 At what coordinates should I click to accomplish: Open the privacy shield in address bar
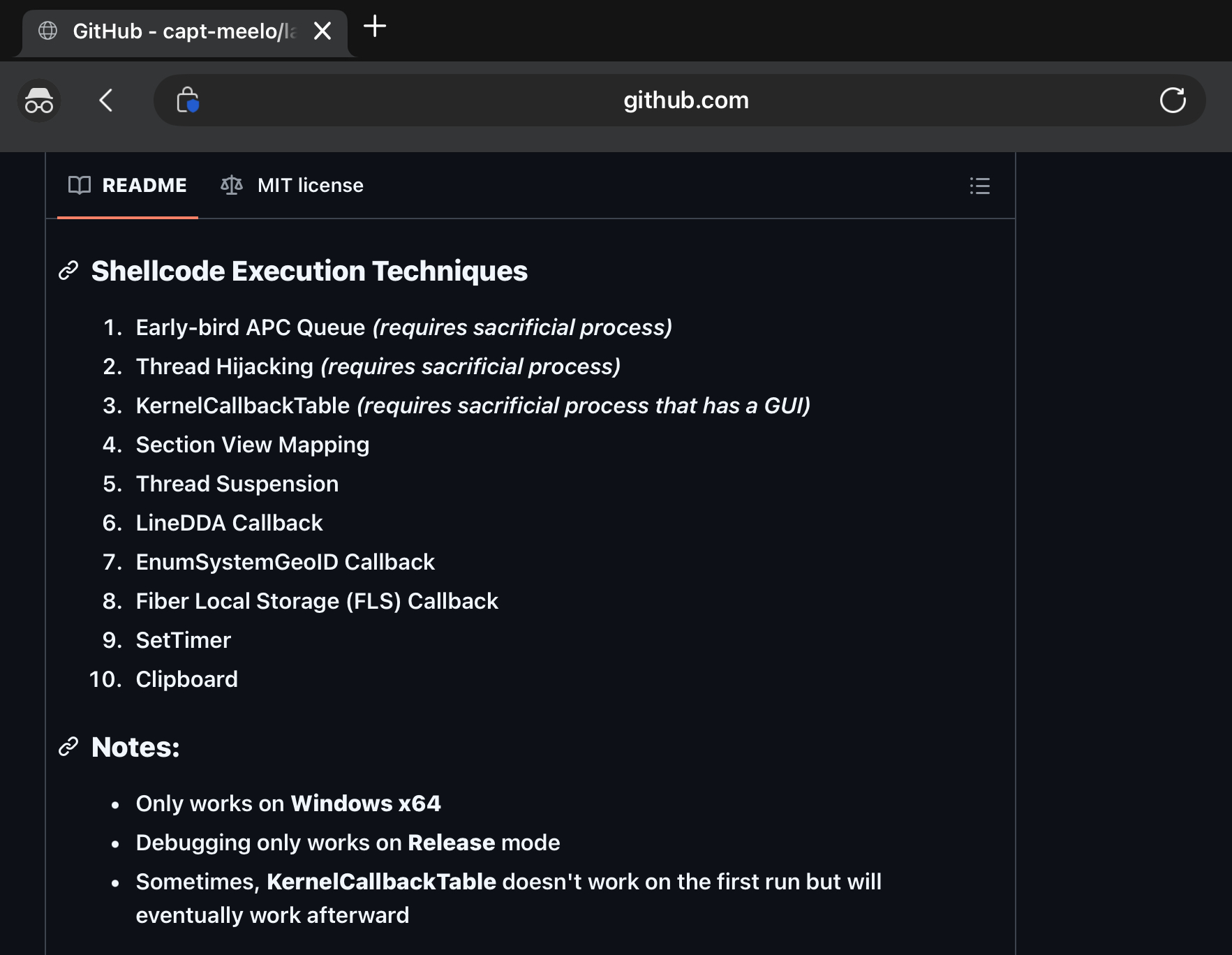188,101
